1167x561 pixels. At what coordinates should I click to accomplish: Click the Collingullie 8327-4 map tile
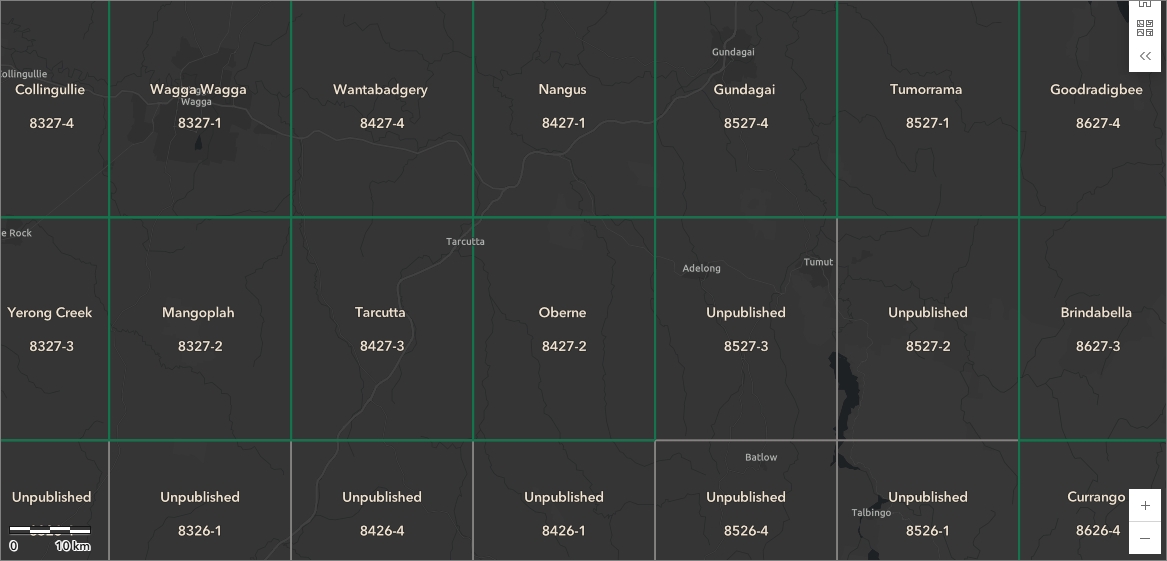pyautogui.click(x=54, y=109)
